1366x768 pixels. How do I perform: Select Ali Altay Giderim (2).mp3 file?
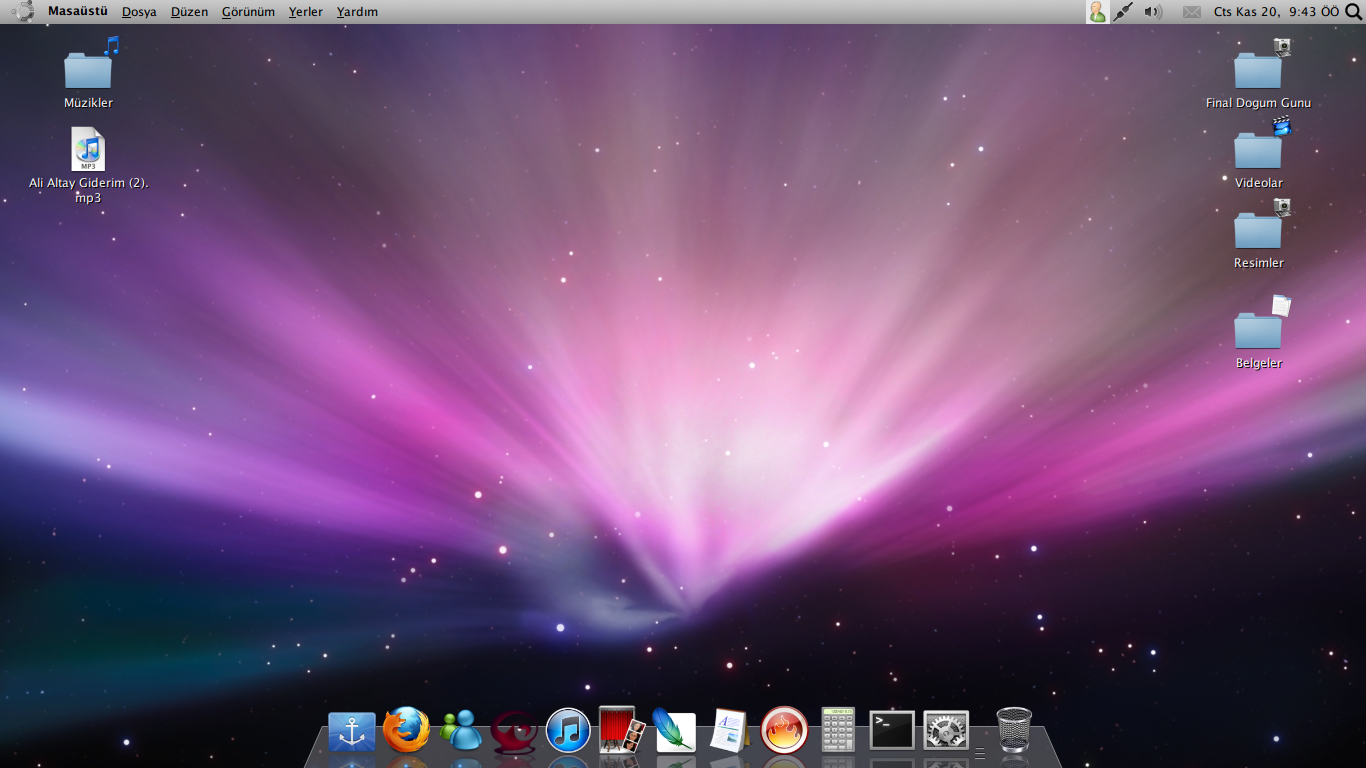pos(88,166)
